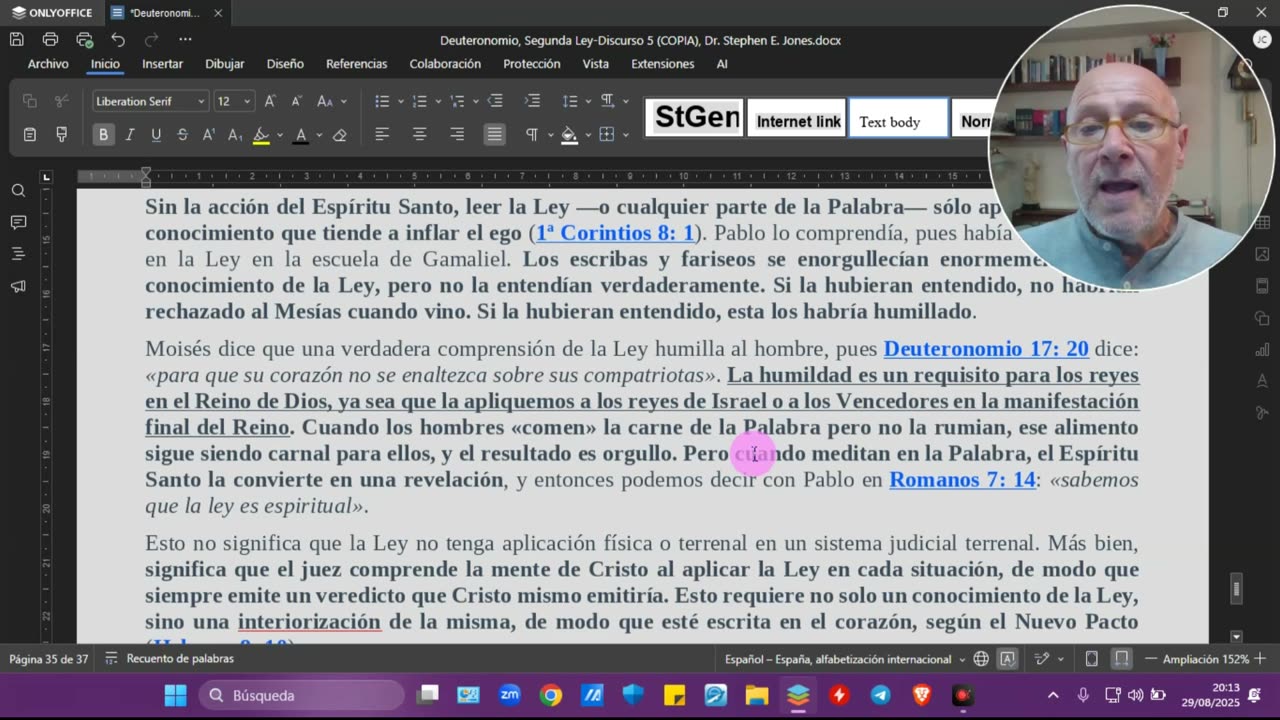Toggle fit to width in status bar
The width and height of the screenshot is (1280, 720).
click(1122, 659)
